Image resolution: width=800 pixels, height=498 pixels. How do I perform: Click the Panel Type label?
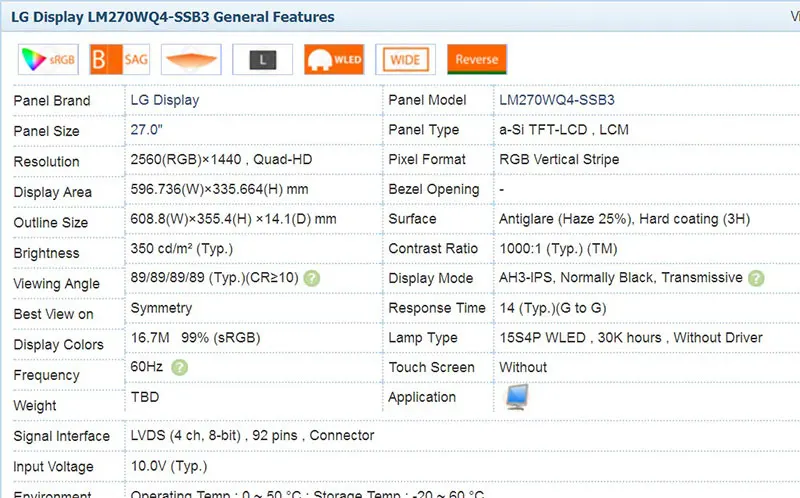pyautogui.click(x=423, y=130)
